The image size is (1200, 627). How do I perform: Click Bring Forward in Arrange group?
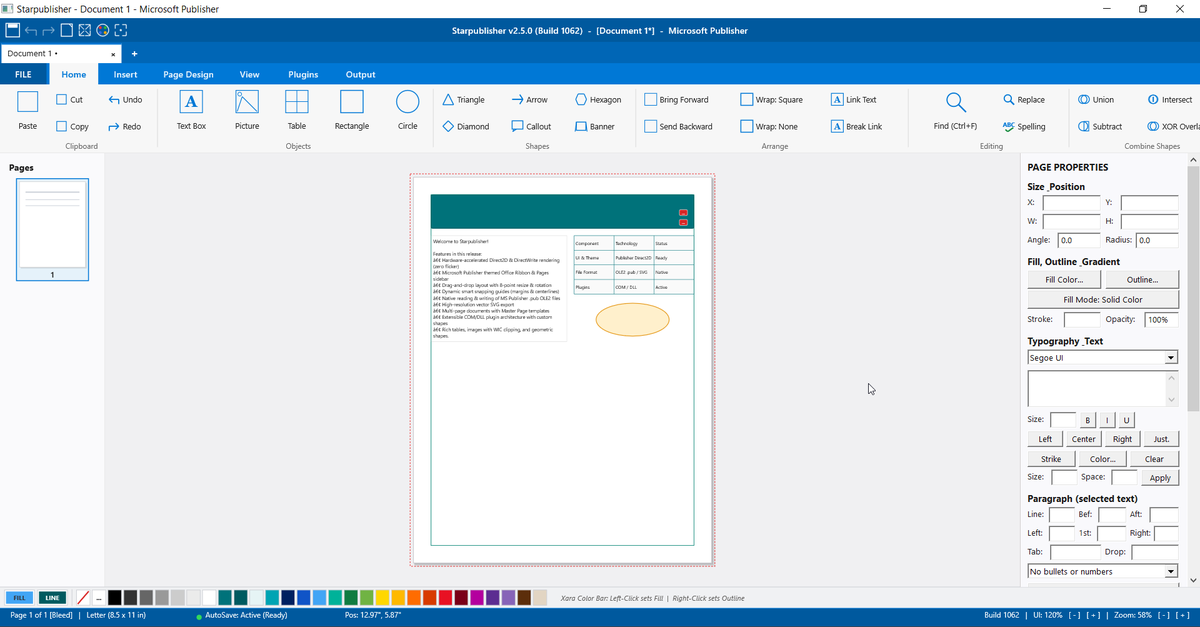tap(677, 100)
